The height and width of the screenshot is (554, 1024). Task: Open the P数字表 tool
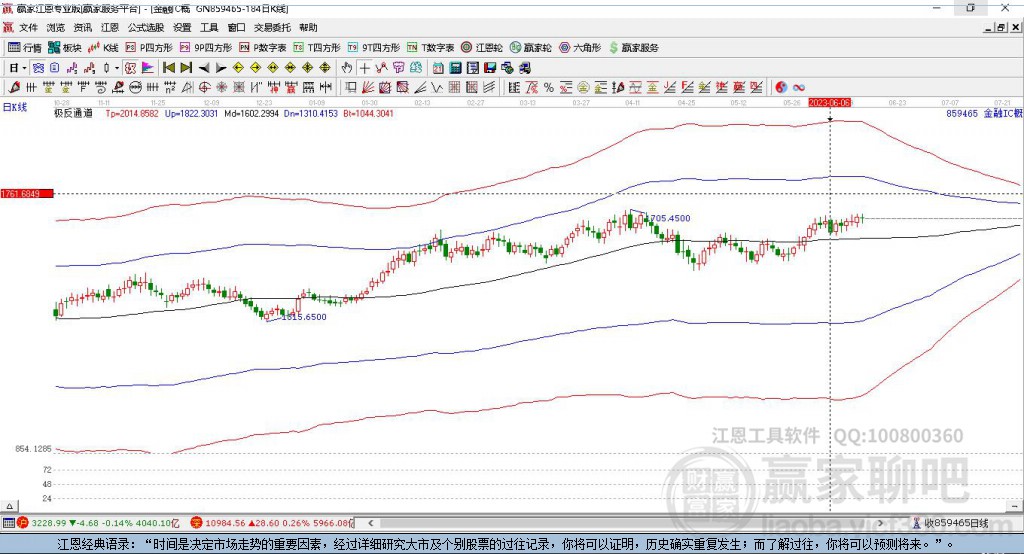(263, 48)
